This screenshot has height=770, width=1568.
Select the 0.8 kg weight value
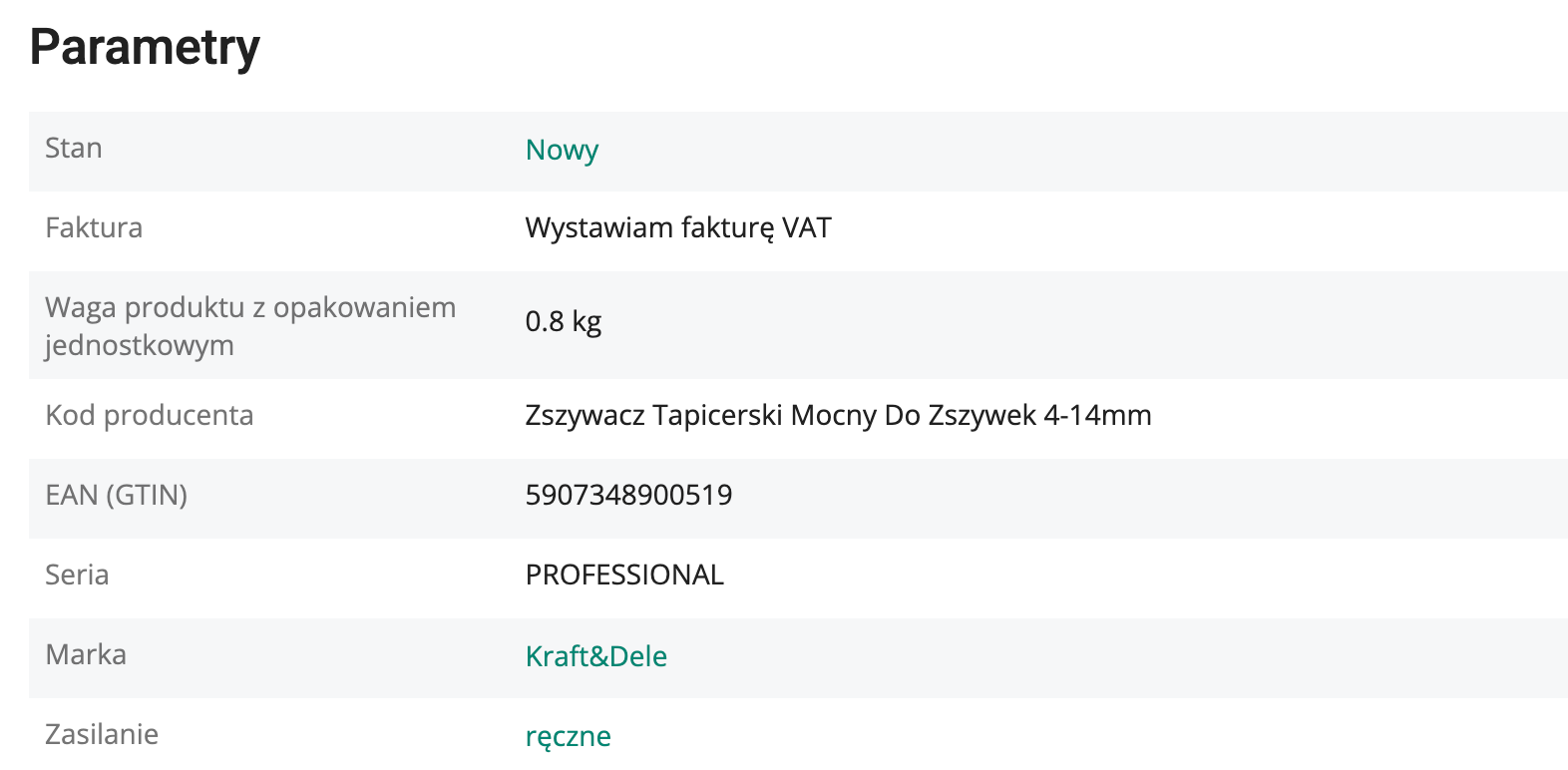coord(564,322)
